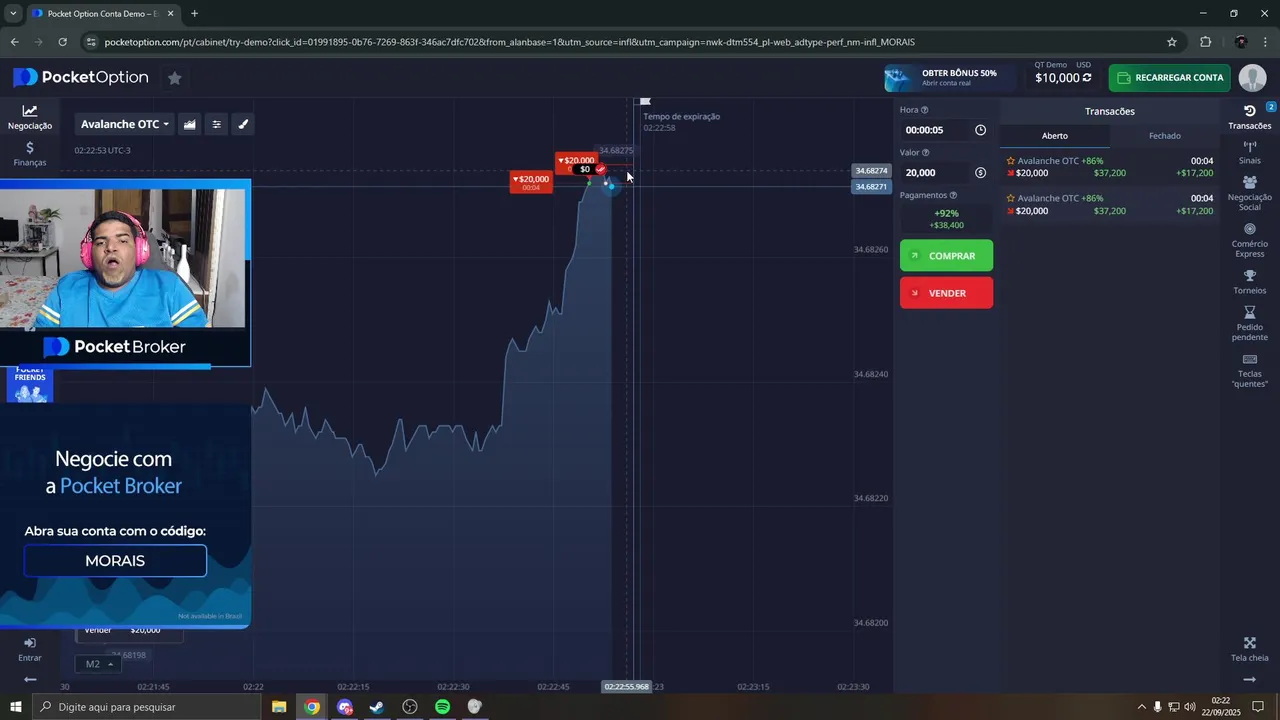The width and height of the screenshot is (1280, 720).
Task: Collapse the left sidebar with the arrow
Action: (30, 679)
